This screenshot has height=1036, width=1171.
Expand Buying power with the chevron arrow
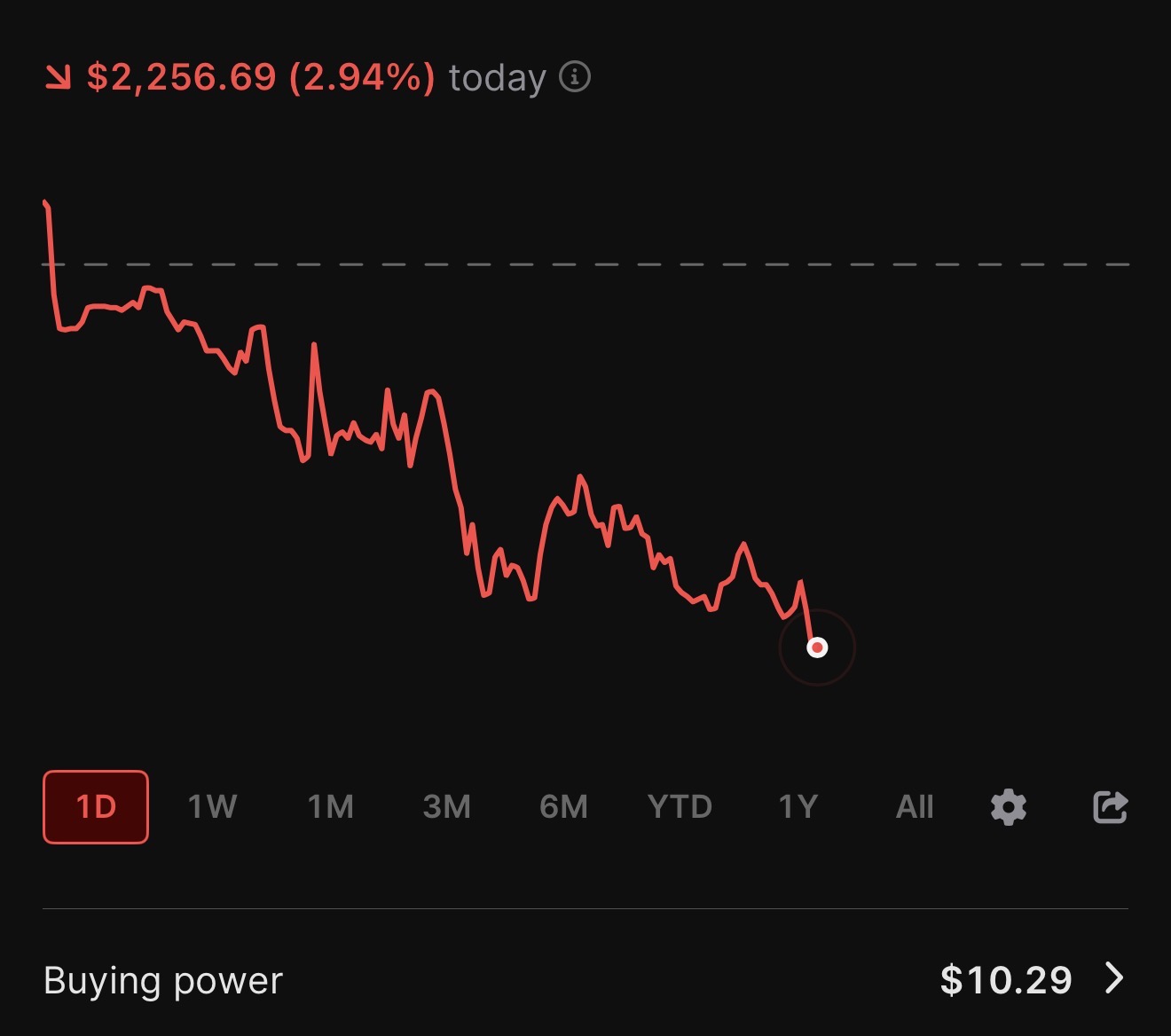pos(1114,978)
